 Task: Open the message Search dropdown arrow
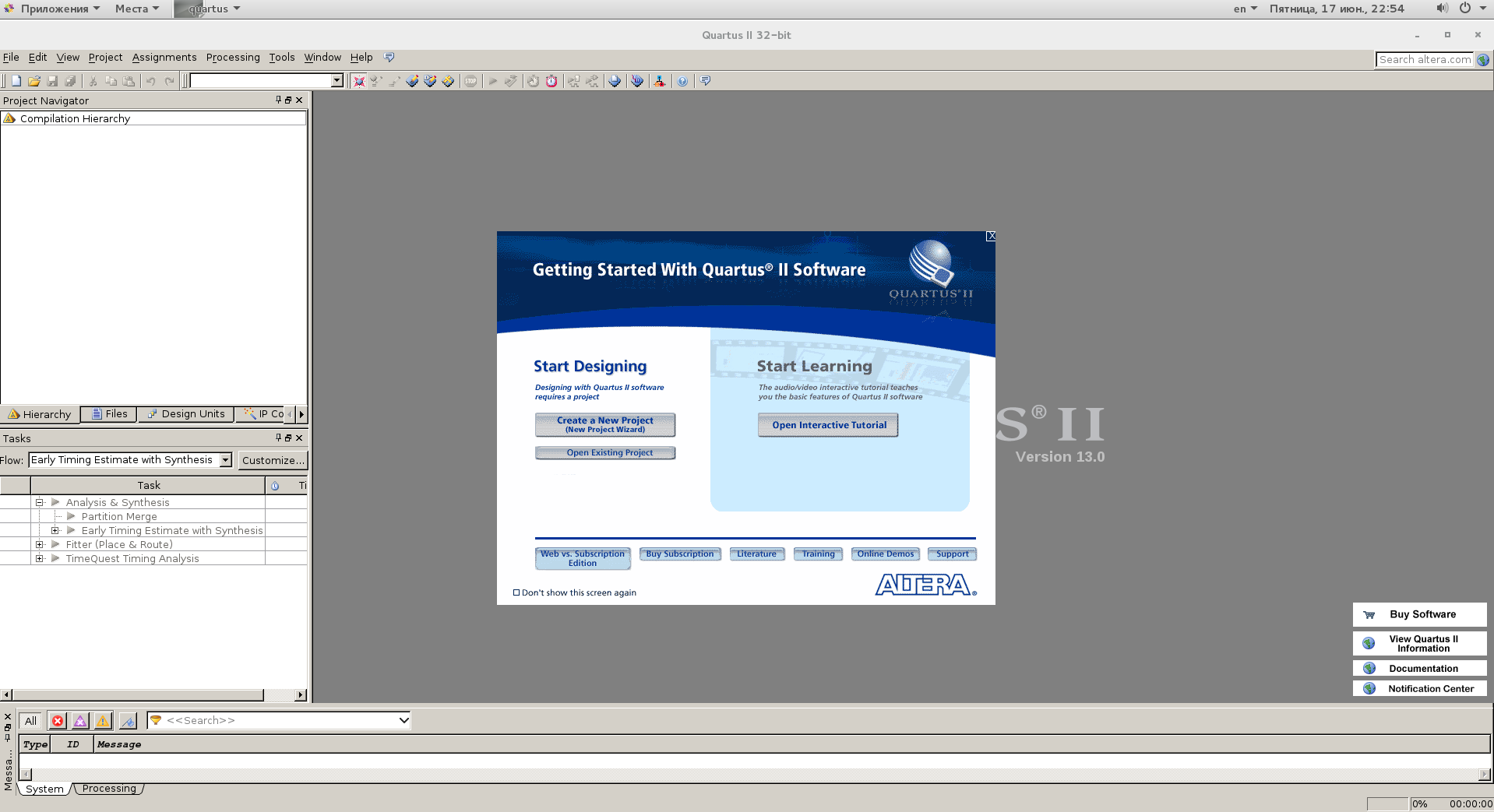pos(403,720)
